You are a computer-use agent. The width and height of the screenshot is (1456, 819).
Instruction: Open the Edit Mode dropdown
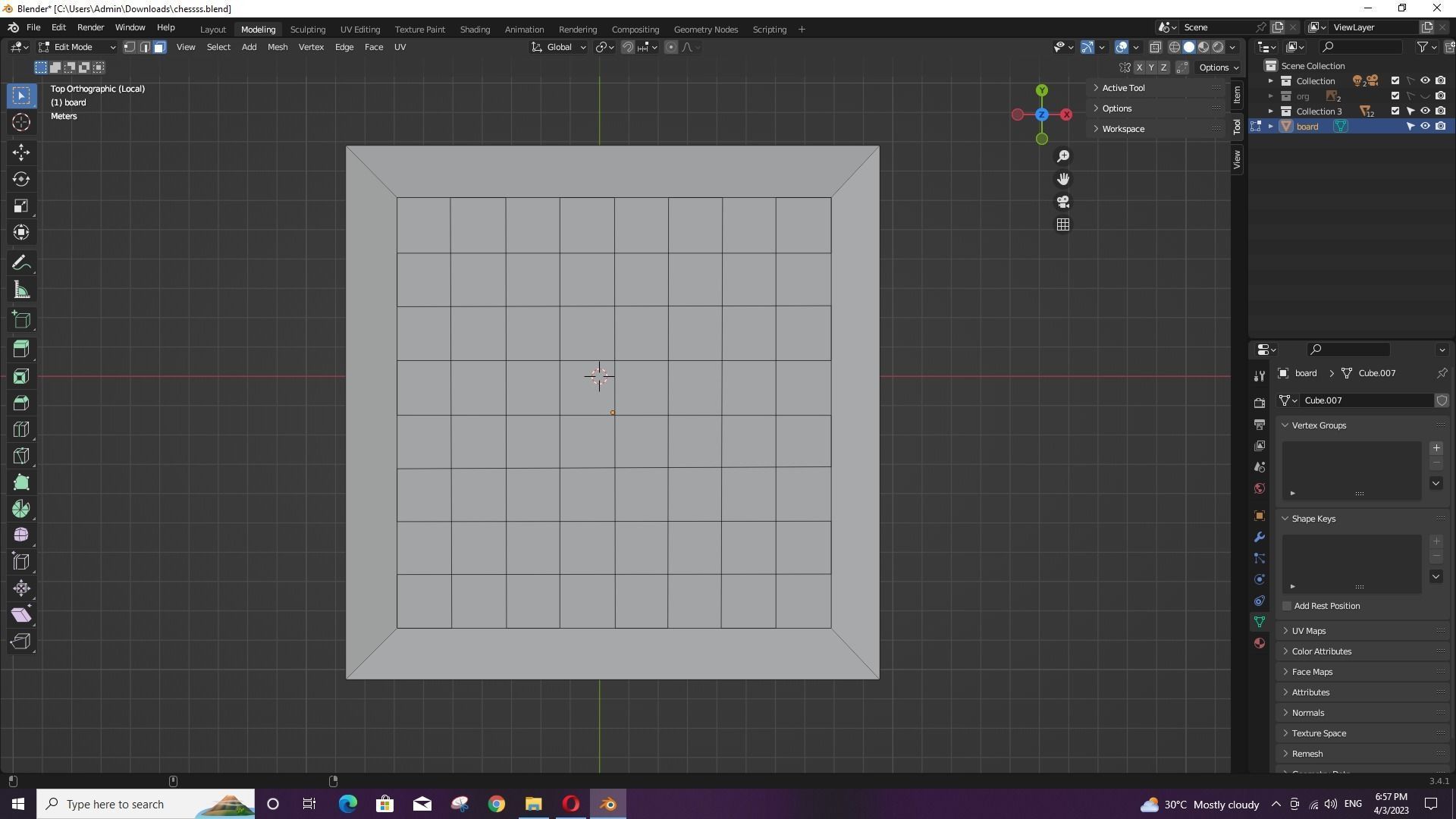[77, 47]
